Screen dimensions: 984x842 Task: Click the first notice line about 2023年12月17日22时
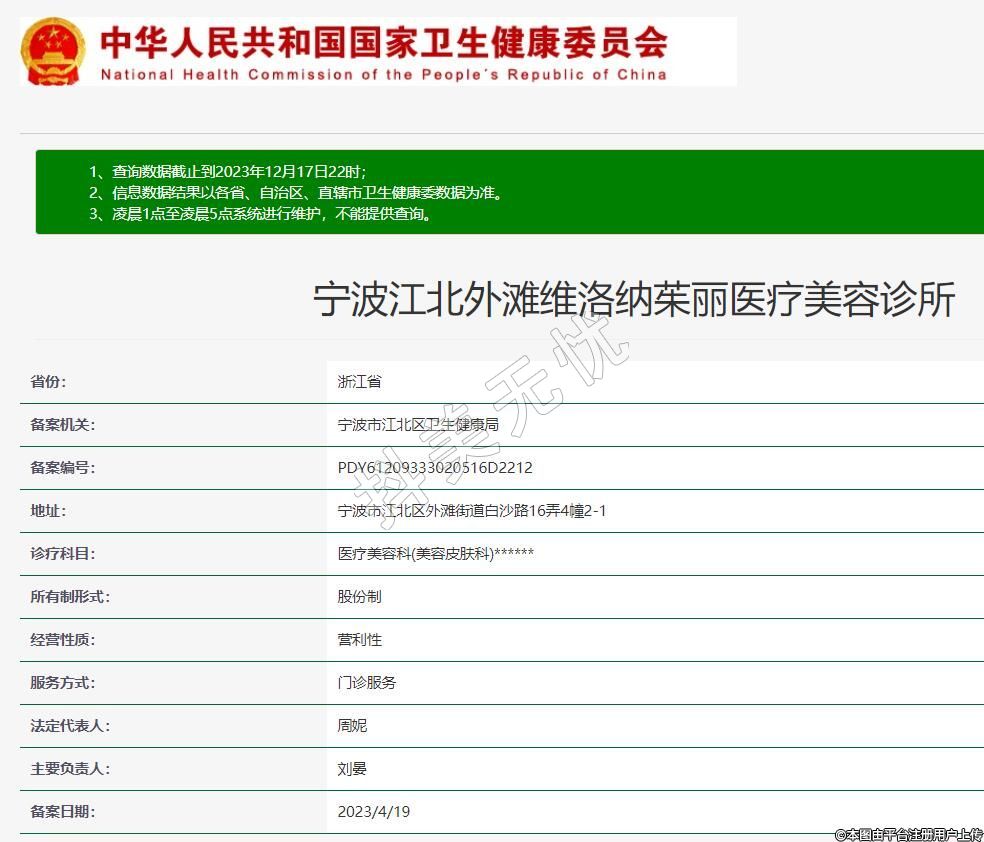tap(234, 171)
